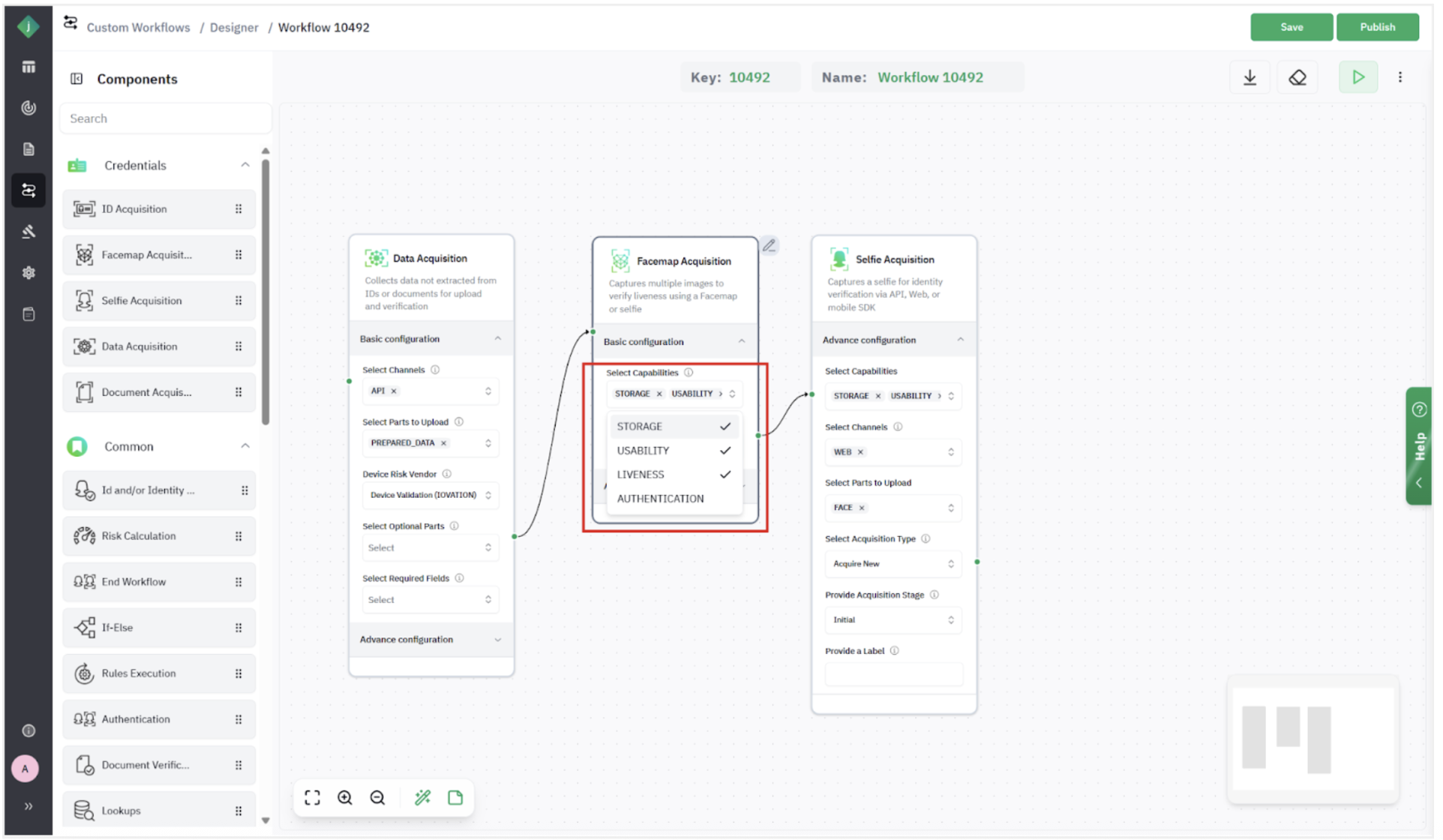Screen dimensions: 1443x840
Task: Expand Advance configuration in the Data Acquisition node
Action: click(430, 640)
